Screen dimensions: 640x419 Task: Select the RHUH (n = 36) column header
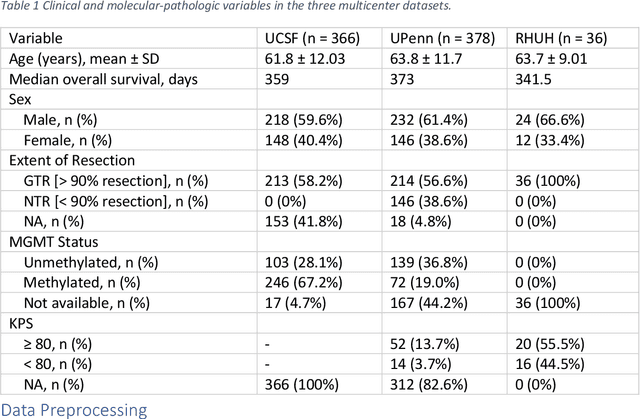561,38
